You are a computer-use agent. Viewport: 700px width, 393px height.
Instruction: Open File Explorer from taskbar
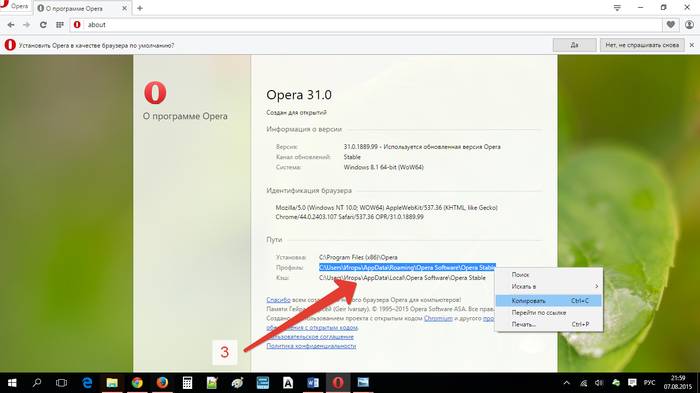pos(112,383)
